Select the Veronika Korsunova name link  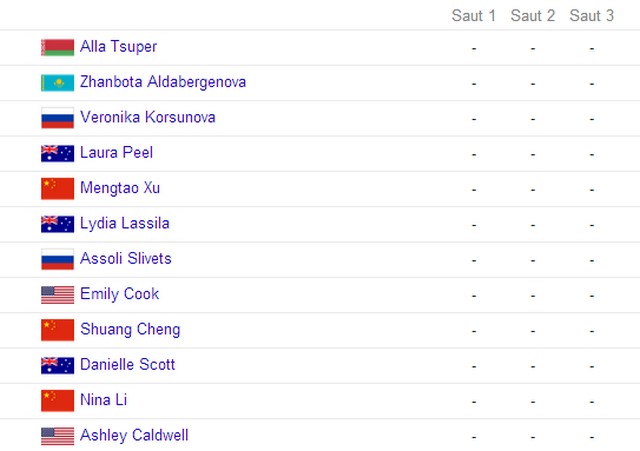[148, 117]
